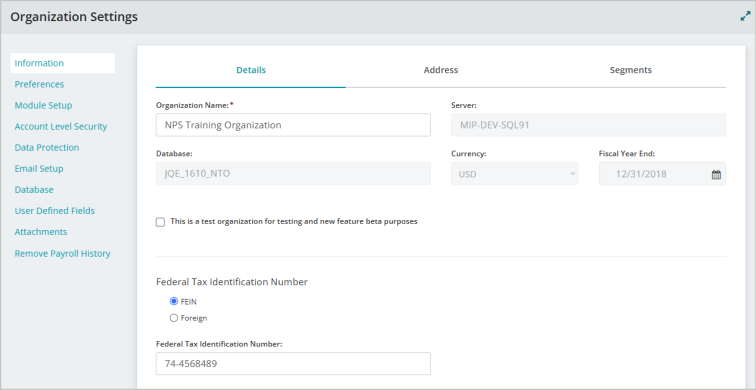
Task: Expand the Currency USD dropdown
Action: tap(515, 174)
